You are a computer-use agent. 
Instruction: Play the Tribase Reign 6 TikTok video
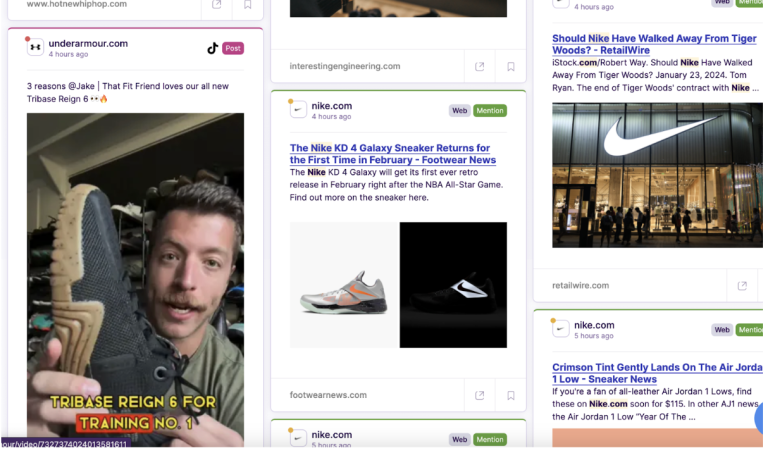coord(135,270)
